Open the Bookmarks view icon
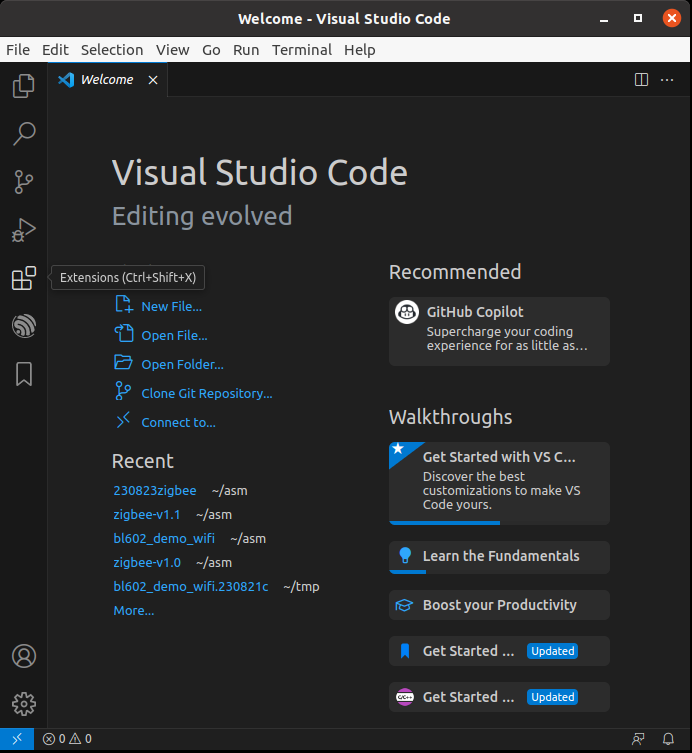Viewport: 692px width, 753px height. [24, 374]
